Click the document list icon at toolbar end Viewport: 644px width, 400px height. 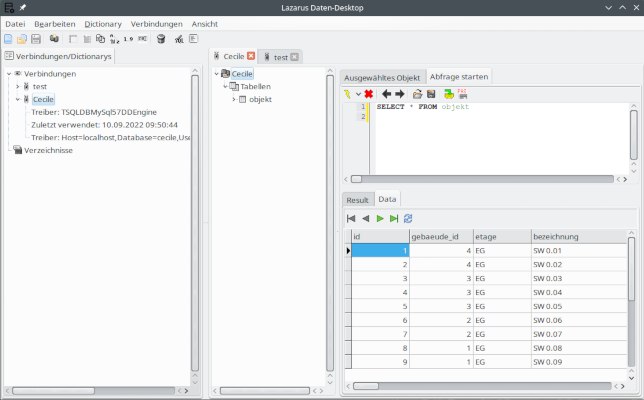pos(193,39)
